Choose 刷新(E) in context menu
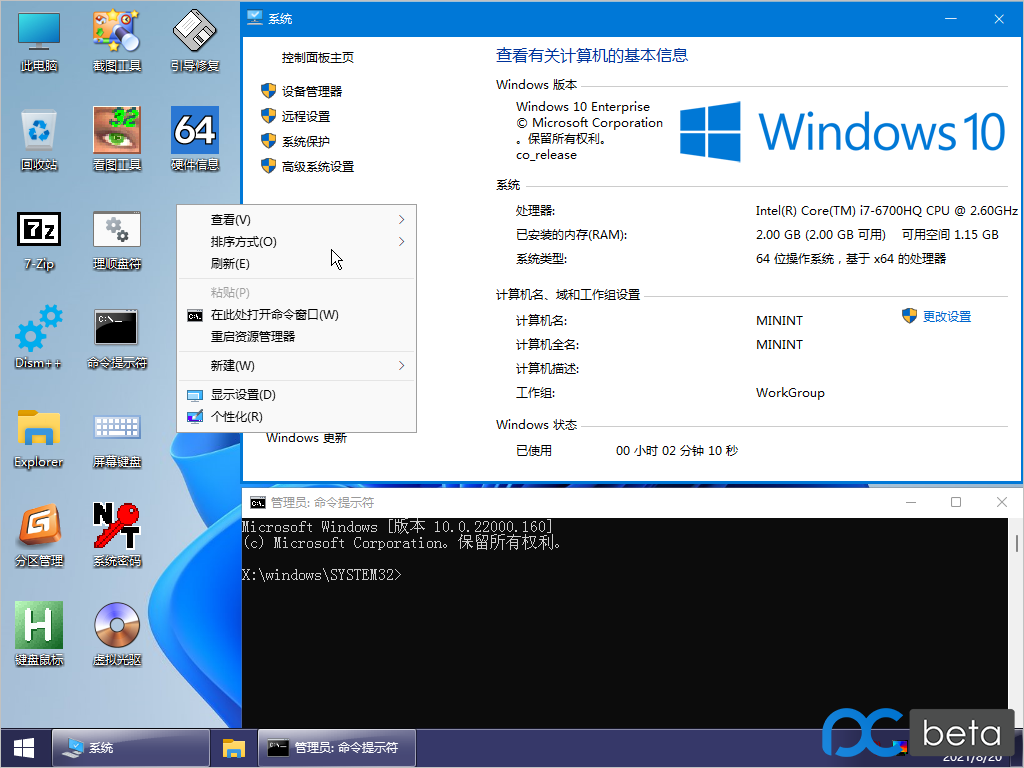 coord(297,264)
